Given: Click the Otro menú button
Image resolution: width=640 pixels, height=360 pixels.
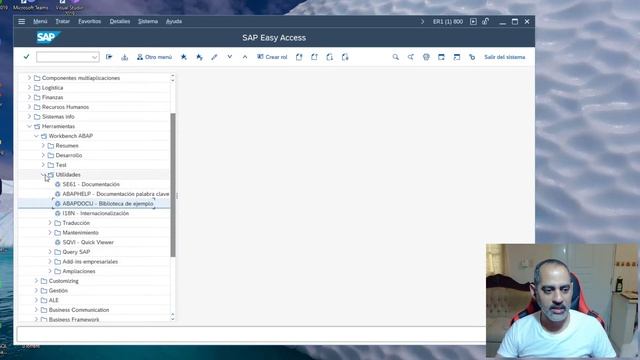Looking at the screenshot, I should point(154,57).
